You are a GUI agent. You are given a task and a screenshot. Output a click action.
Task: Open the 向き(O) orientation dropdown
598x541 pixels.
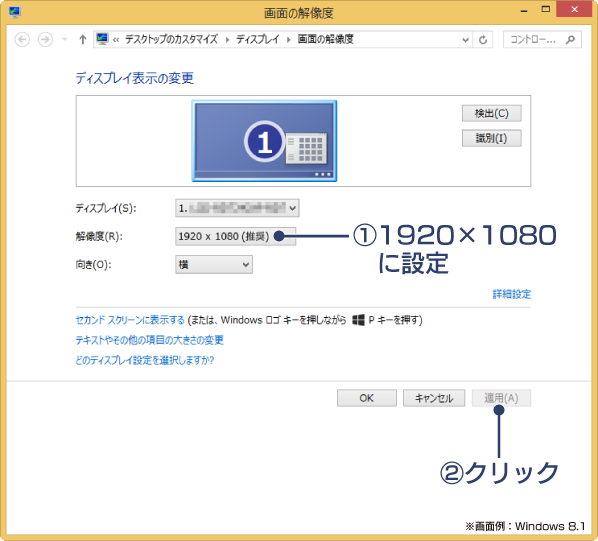[214, 265]
